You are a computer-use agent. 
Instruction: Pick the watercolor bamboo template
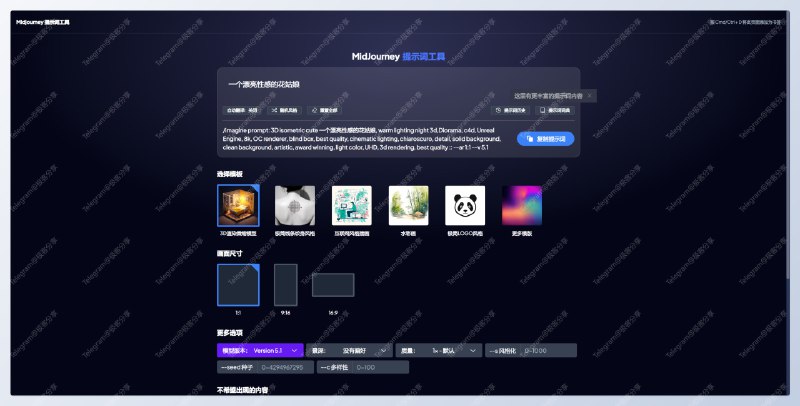coord(408,206)
